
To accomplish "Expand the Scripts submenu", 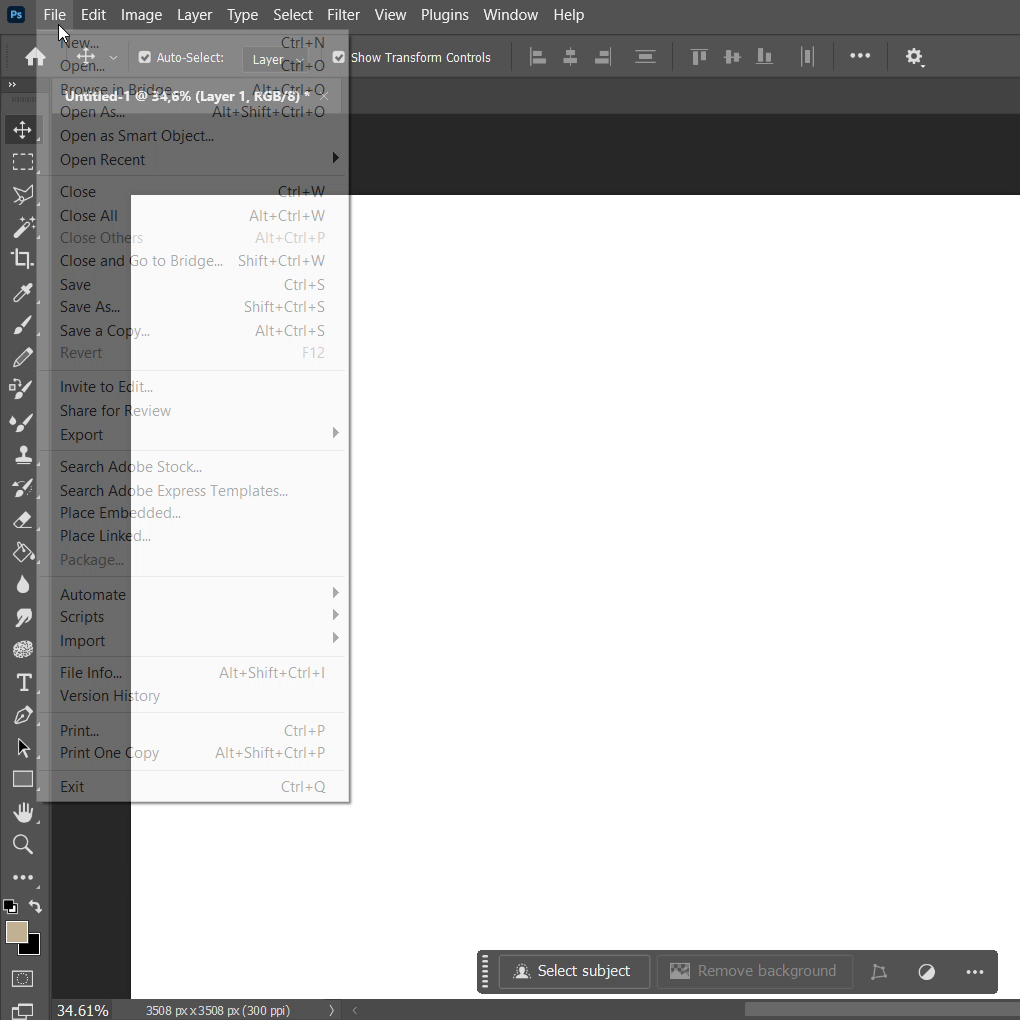I will coord(194,617).
